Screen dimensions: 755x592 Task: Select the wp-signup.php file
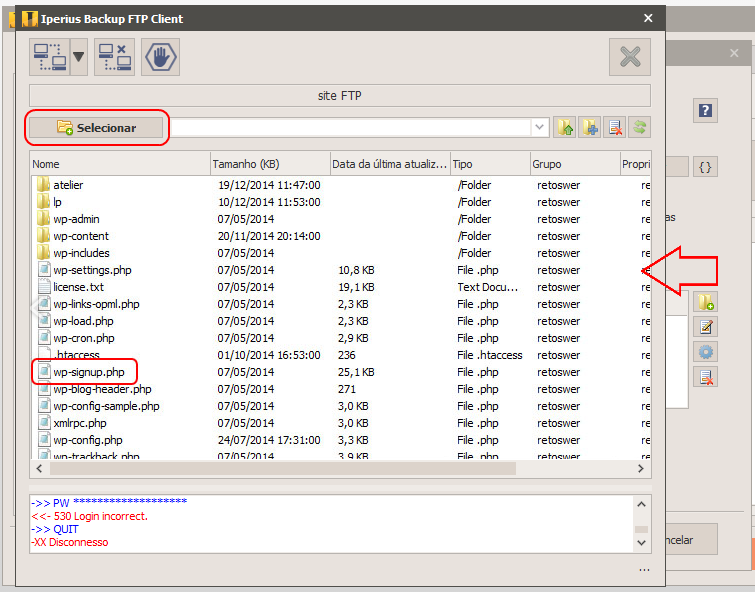click(89, 372)
